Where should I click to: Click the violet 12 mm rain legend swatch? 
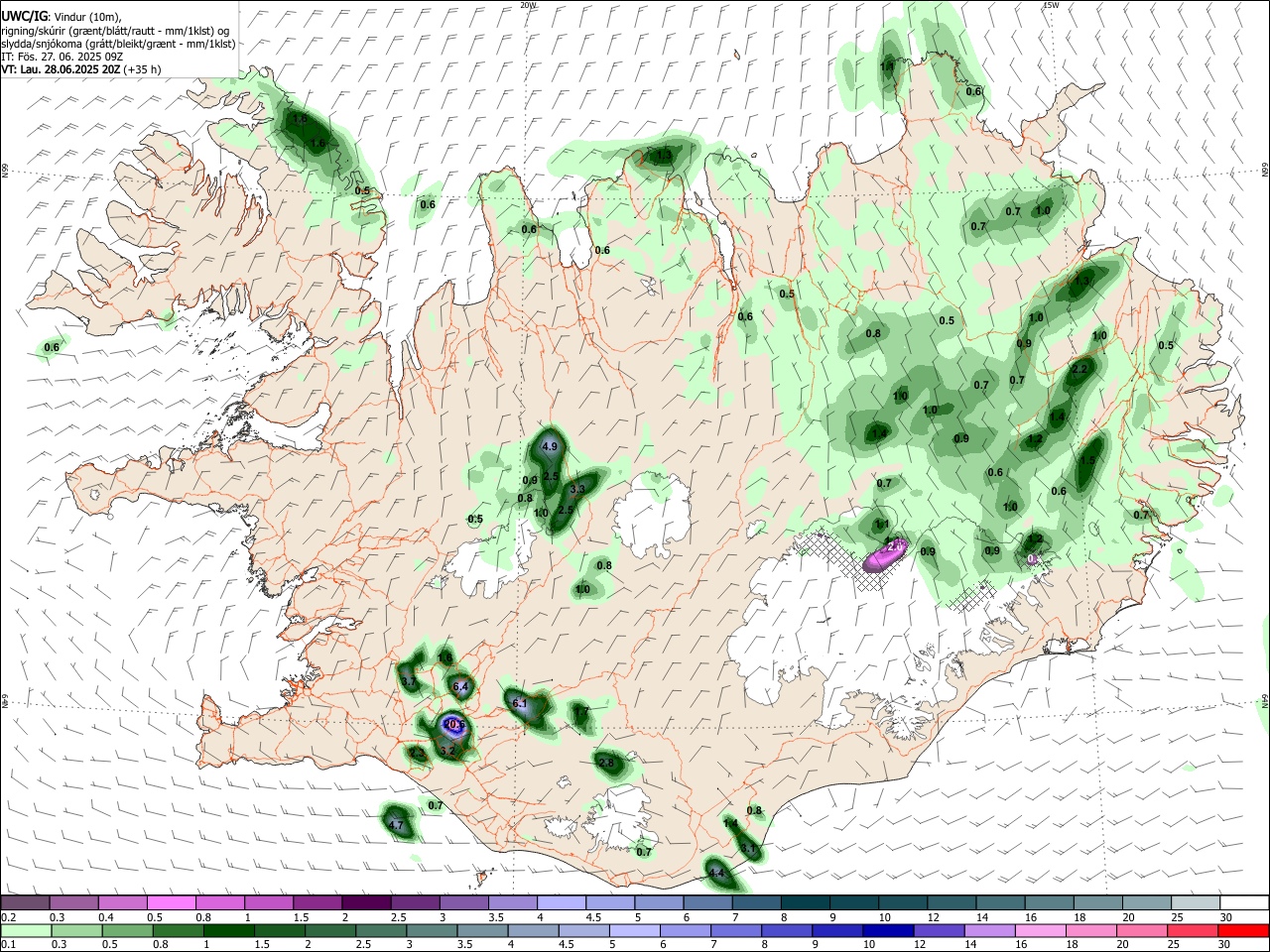click(x=939, y=930)
